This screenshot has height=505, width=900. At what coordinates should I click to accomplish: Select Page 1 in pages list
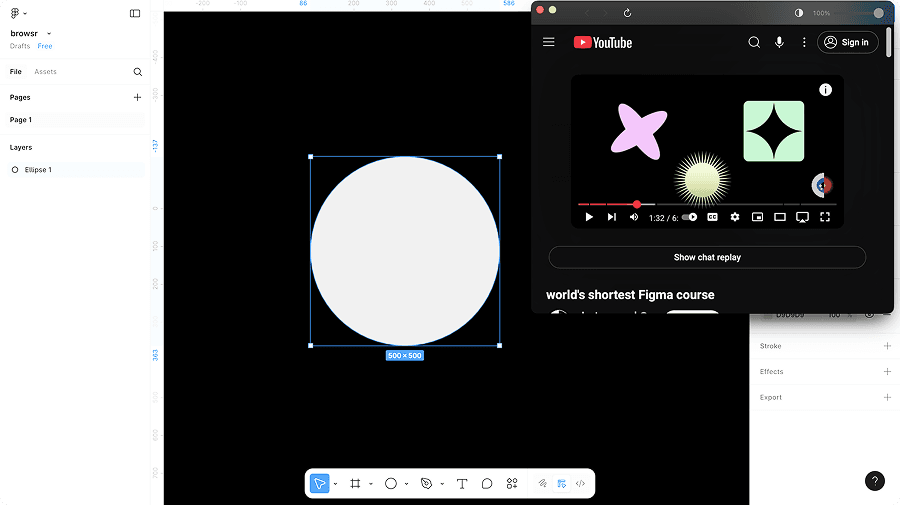75,120
